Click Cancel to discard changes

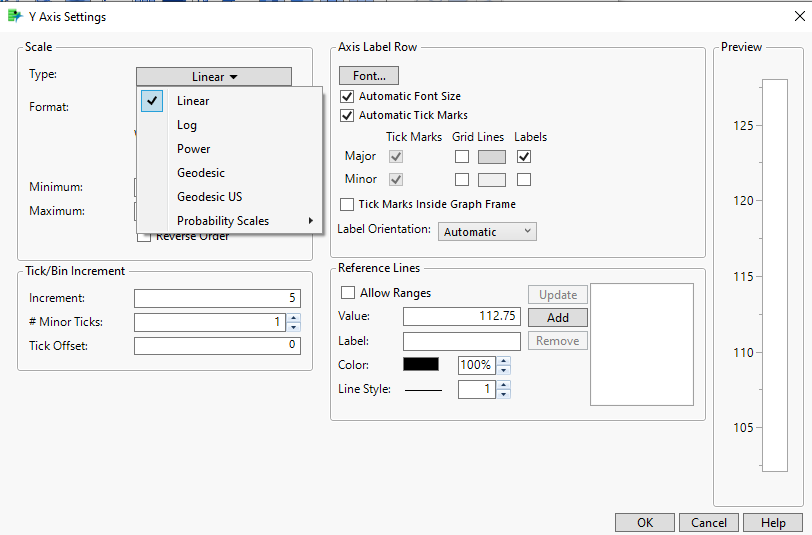pyautogui.click(x=709, y=523)
